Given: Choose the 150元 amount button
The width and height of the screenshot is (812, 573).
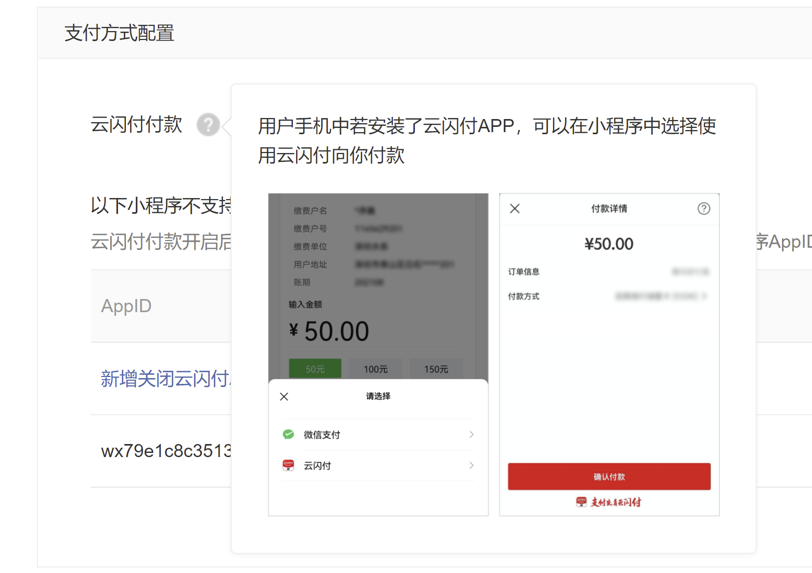Looking at the screenshot, I should [436, 369].
